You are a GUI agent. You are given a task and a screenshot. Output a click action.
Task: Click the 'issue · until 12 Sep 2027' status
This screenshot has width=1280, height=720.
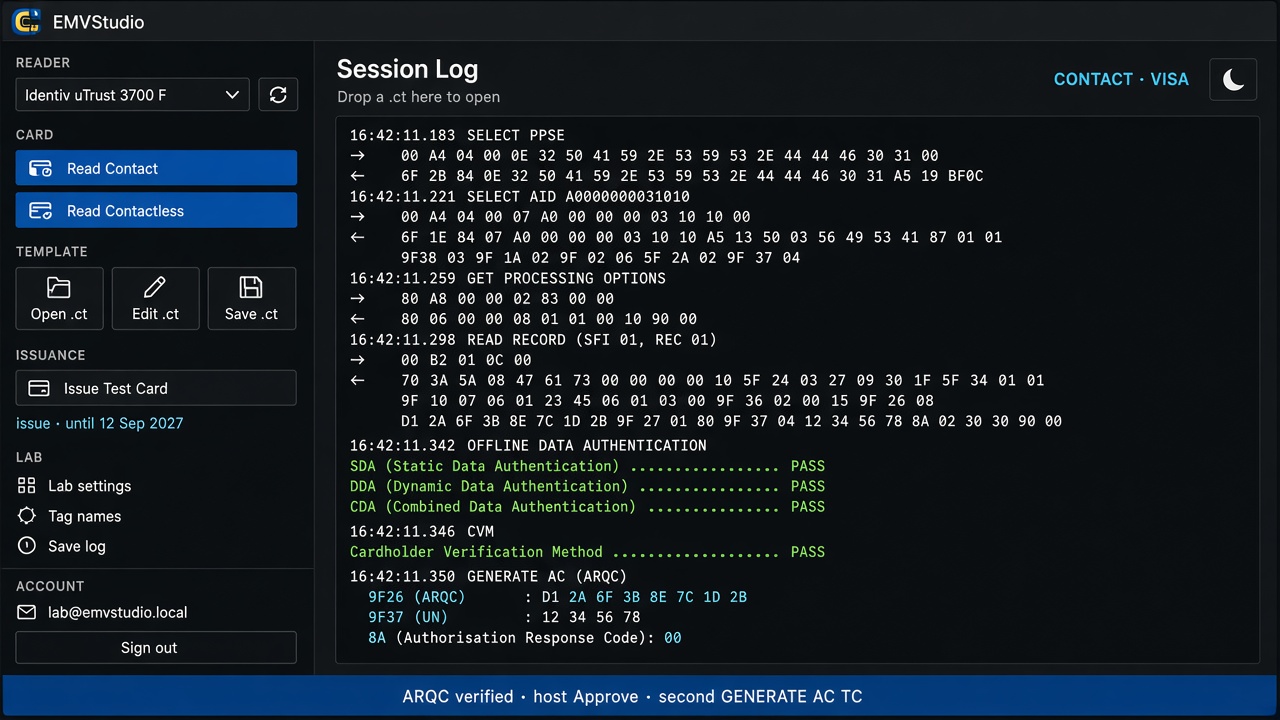point(100,423)
